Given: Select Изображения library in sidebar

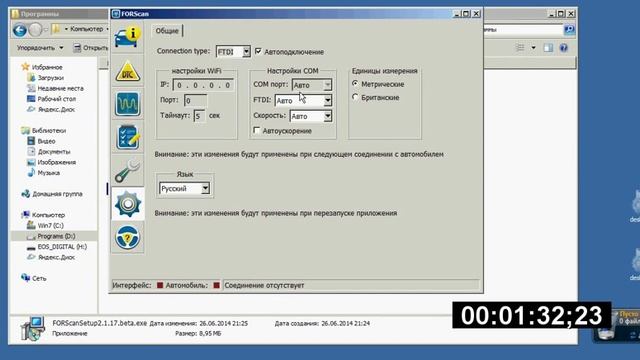Looking at the screenshot, I should point(56,162).
